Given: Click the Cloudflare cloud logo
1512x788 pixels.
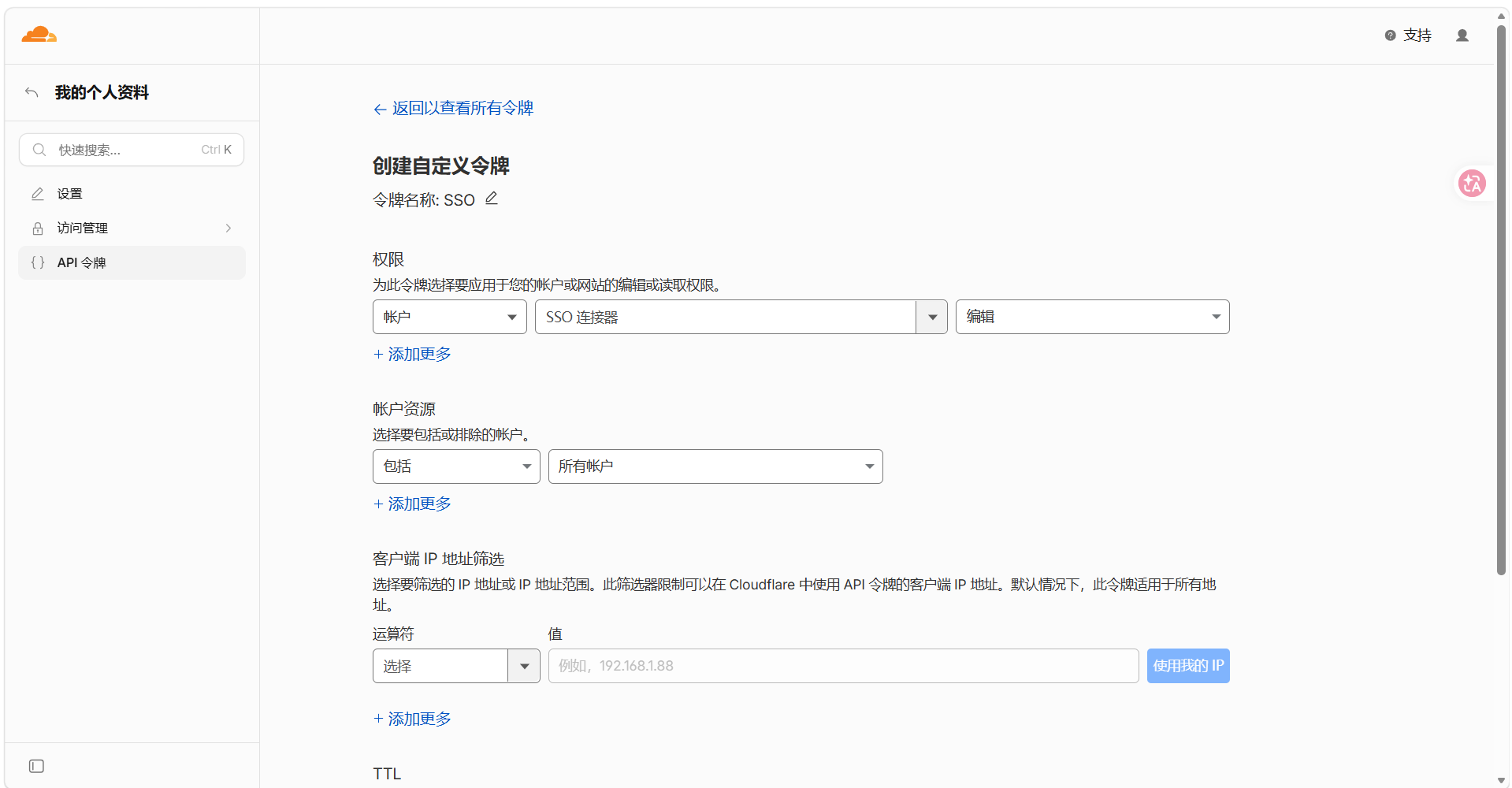Looking at the screenshot, I should click(x=39, y=35).
